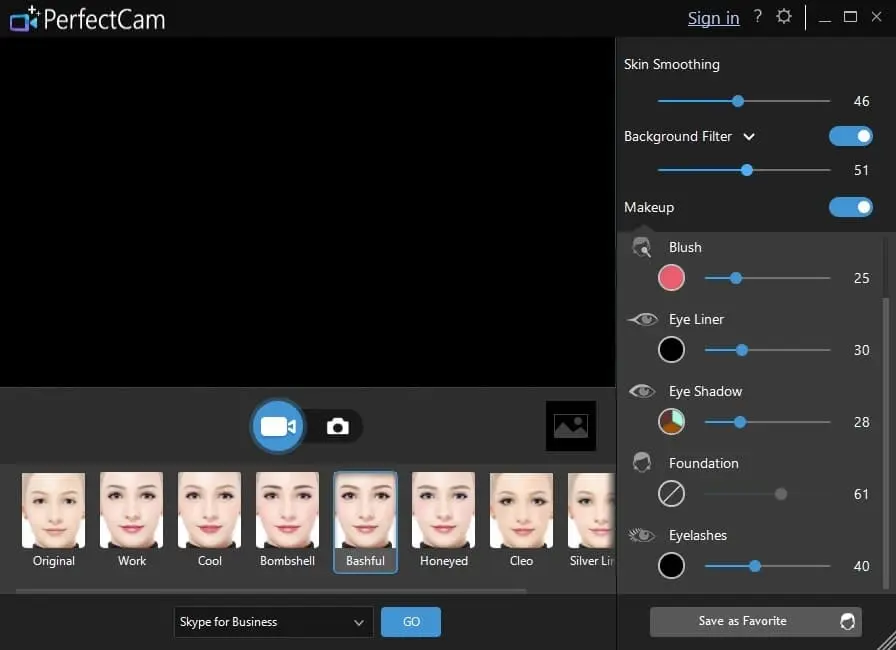Viewport: 896px width, 650px height.
Task: Click the face icon on Save as Favorite
Action: click(847, 621)
